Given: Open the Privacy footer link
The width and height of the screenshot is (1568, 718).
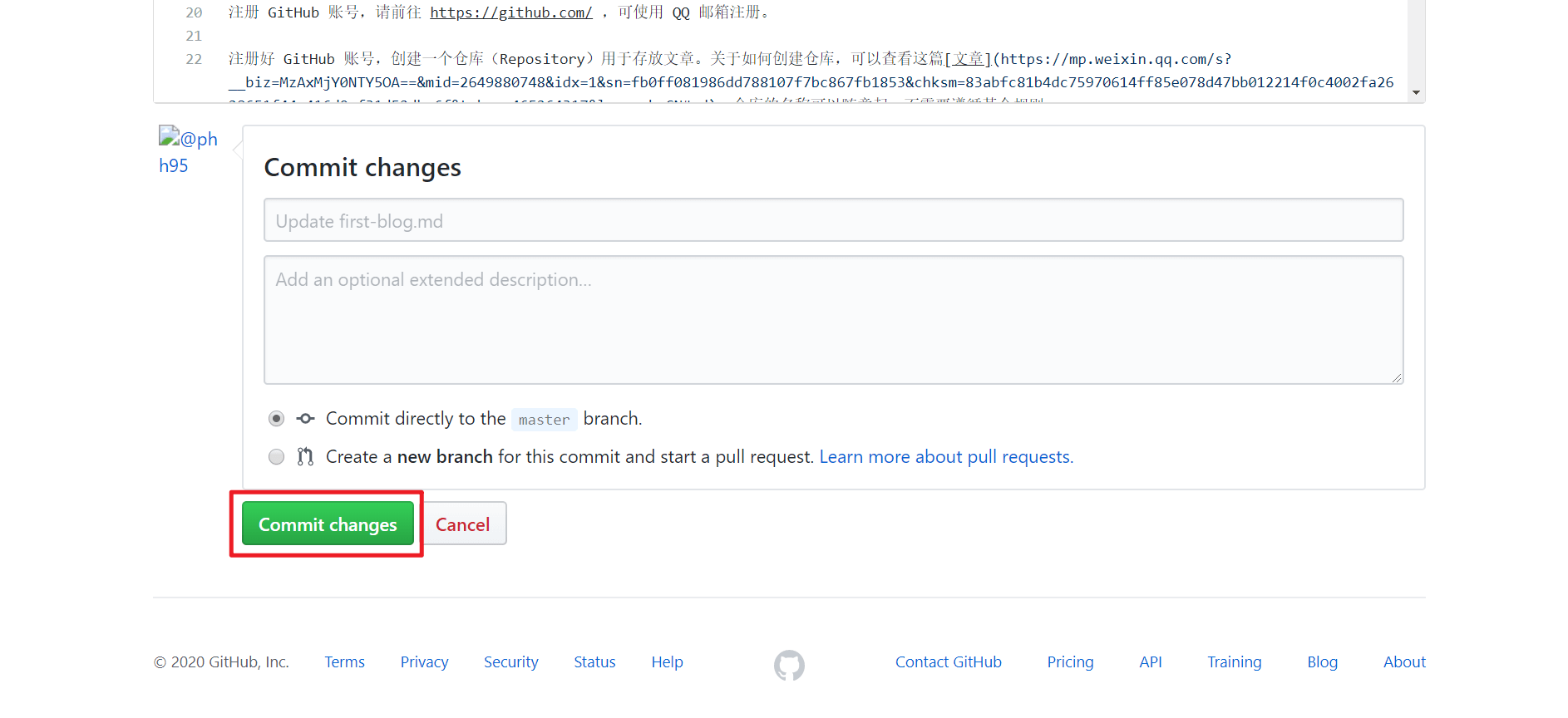Looking at the screenshot, I should tap(424, 662).
